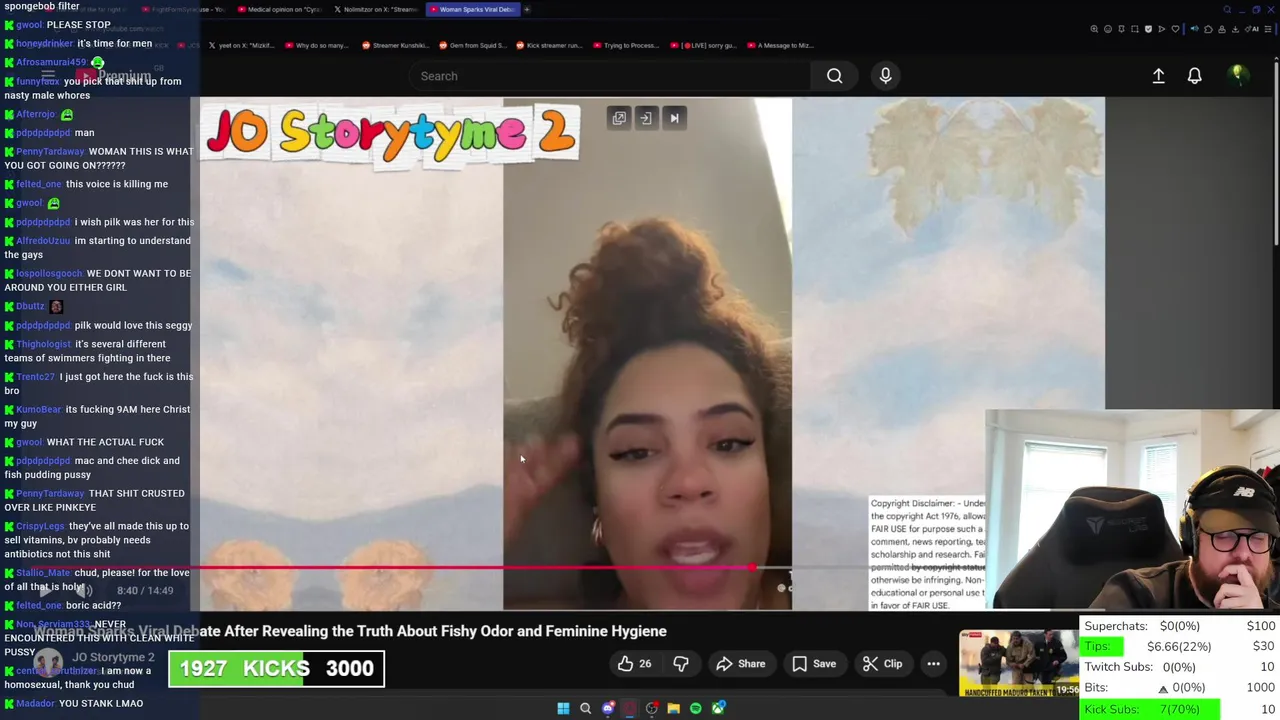Click the player's side-panel arrow icon
Screen dimensions: 1280x720
[x=646, y=118]
